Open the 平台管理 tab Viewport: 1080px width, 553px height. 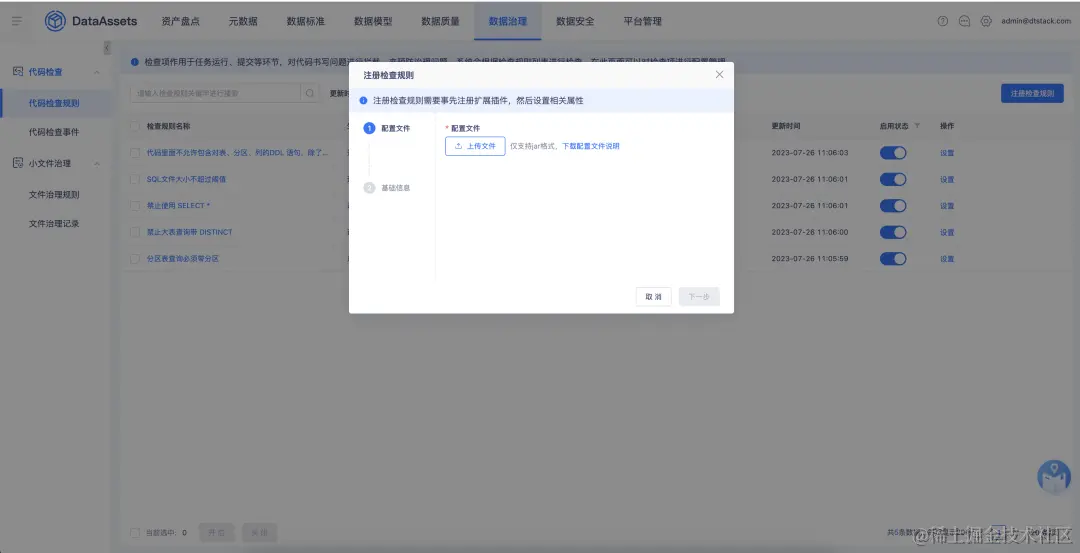[x=643, y=21]
